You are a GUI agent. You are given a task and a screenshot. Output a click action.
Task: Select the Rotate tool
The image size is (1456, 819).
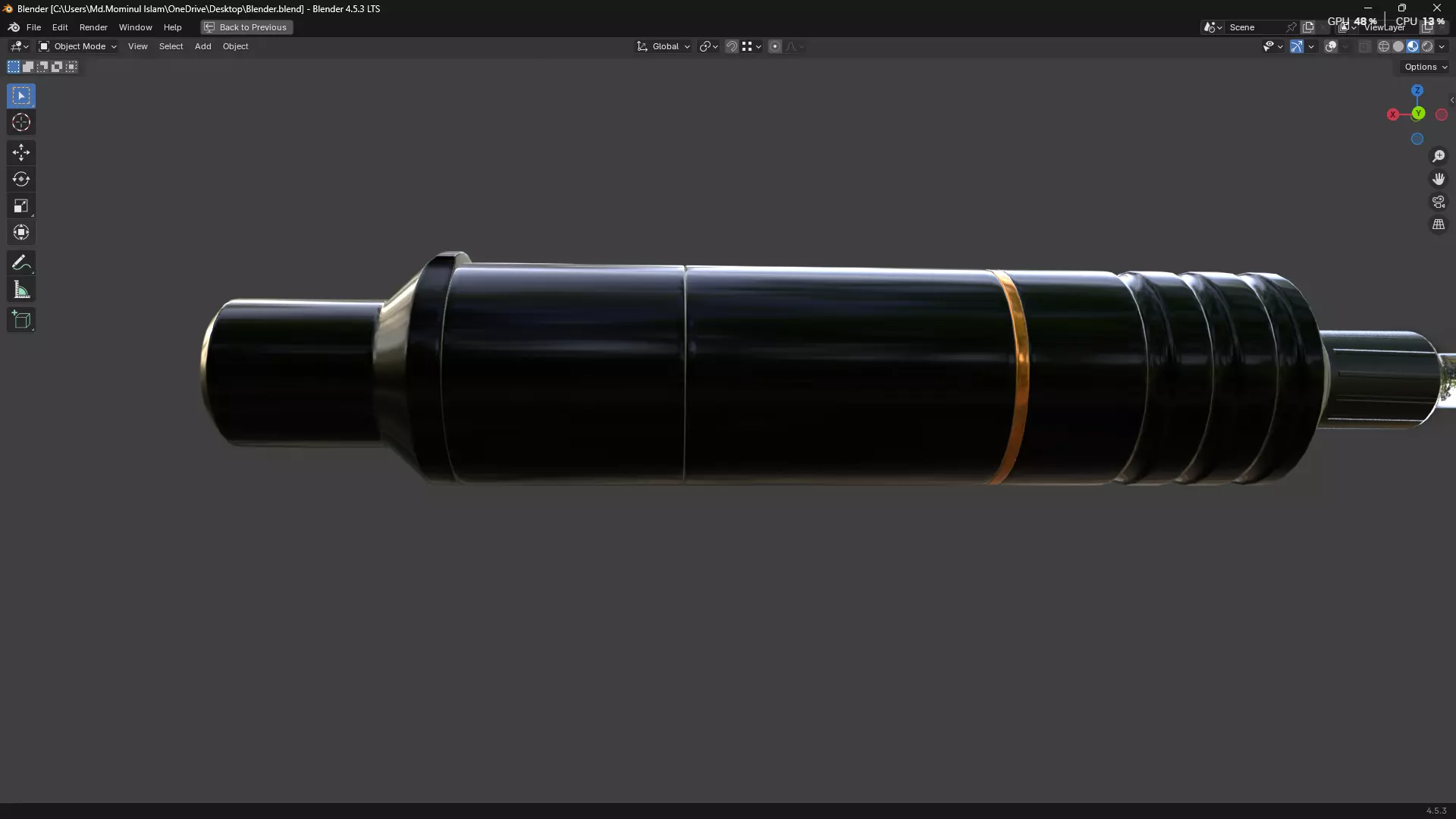(21, 179)
